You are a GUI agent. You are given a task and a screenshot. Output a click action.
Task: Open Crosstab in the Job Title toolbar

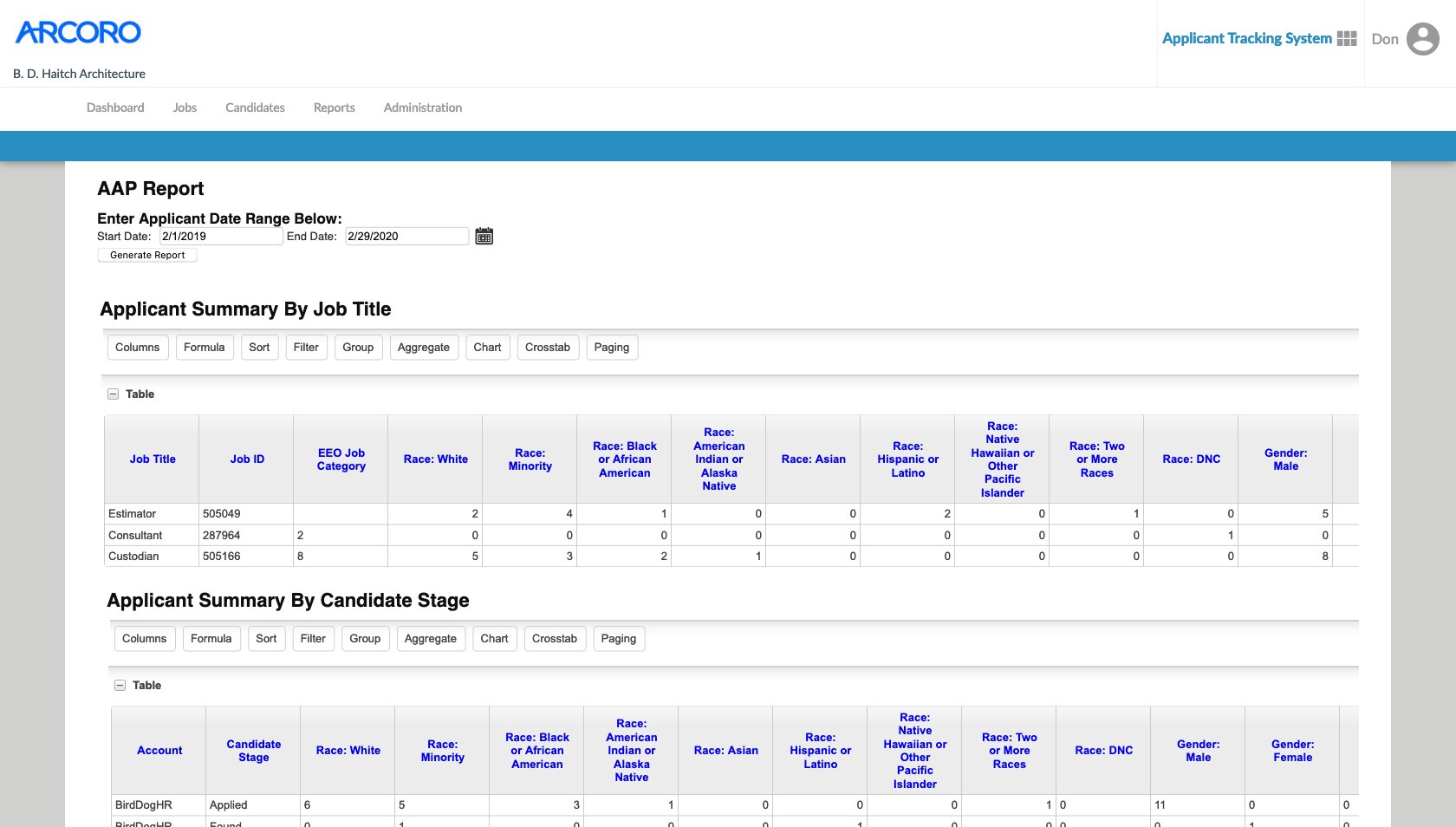coord(547,348)
